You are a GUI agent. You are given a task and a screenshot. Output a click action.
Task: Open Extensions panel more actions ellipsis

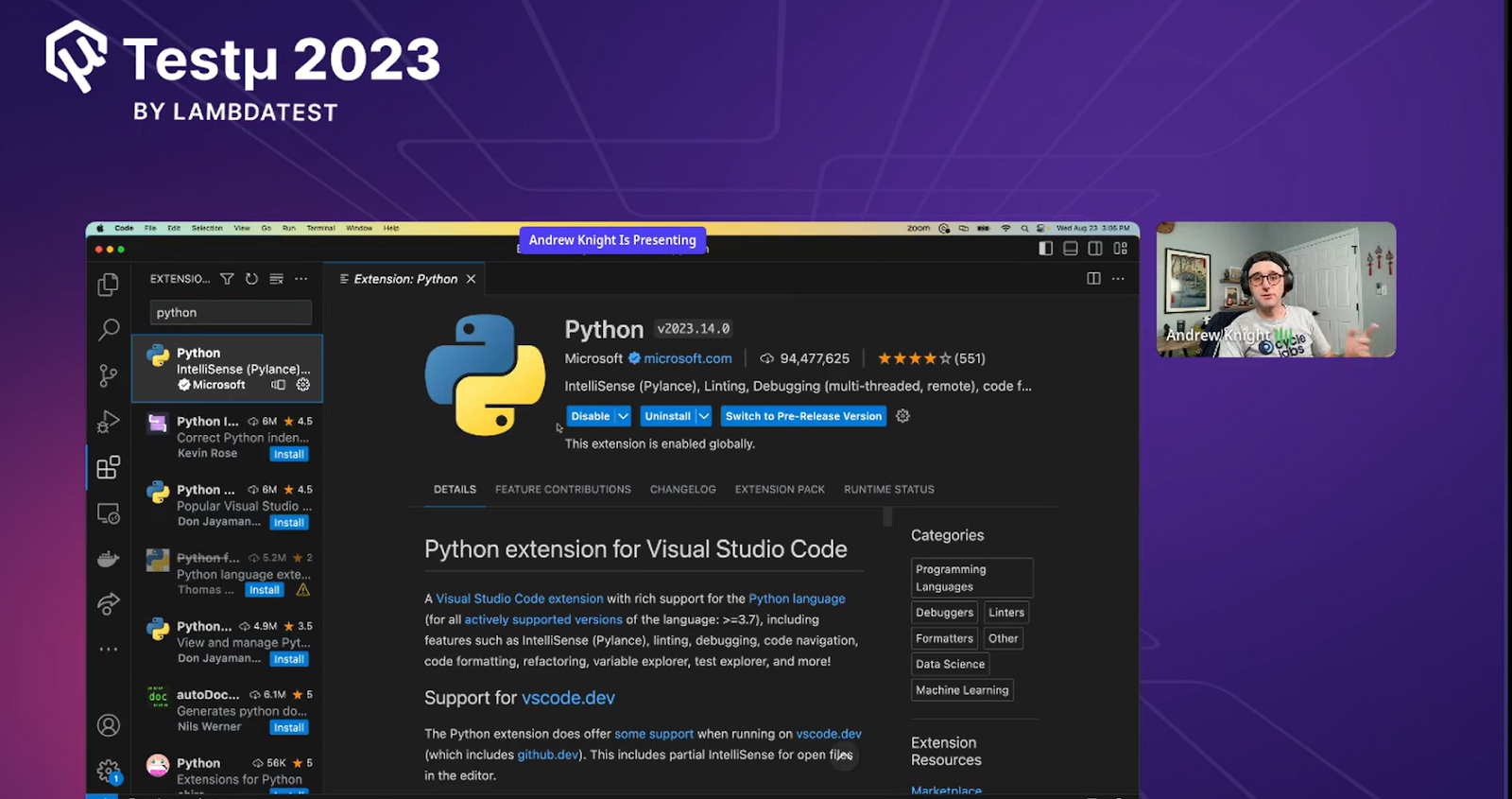click(x=301, y=279)
